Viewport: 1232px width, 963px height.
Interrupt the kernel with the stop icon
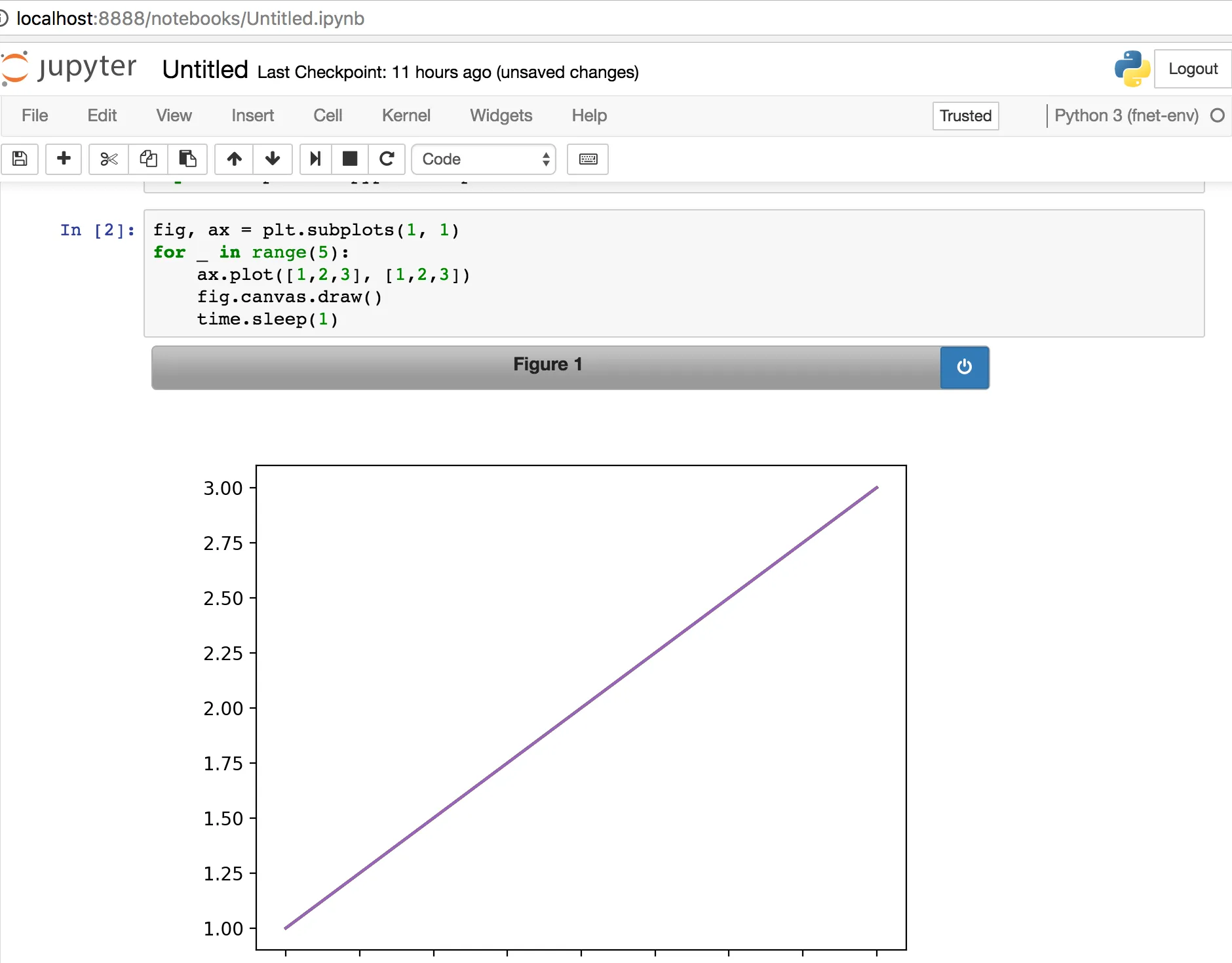click(x=350, y=159)
